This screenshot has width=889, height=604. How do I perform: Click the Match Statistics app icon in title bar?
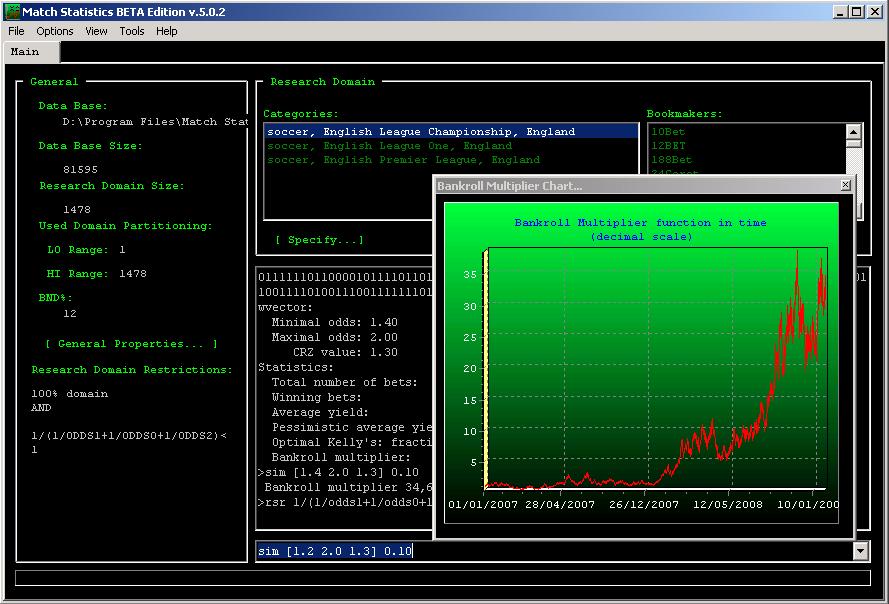coord(11,11)
